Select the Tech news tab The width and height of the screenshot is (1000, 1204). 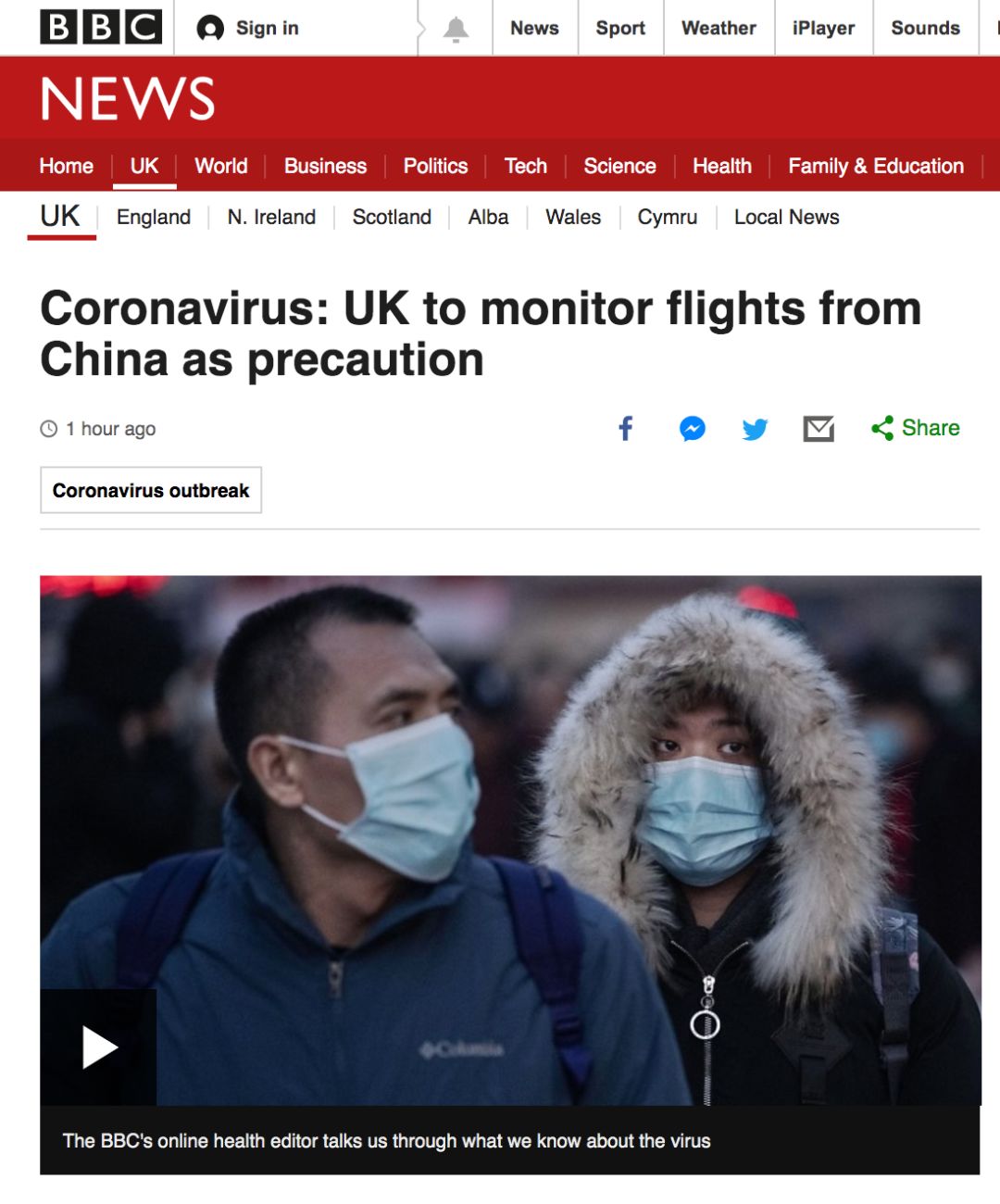point(526,166)
